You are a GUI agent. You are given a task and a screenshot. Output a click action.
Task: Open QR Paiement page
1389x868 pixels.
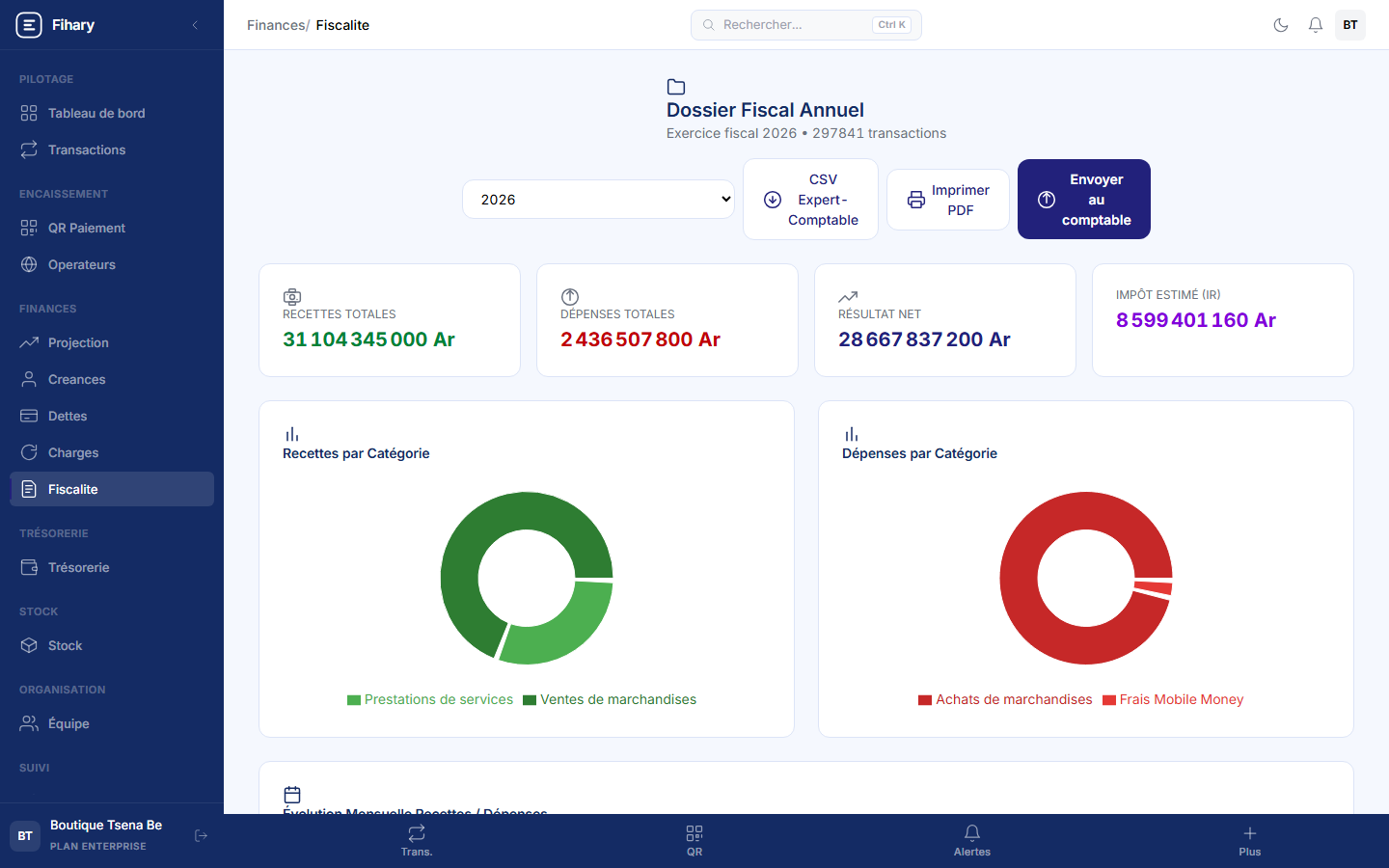point(112,228)
